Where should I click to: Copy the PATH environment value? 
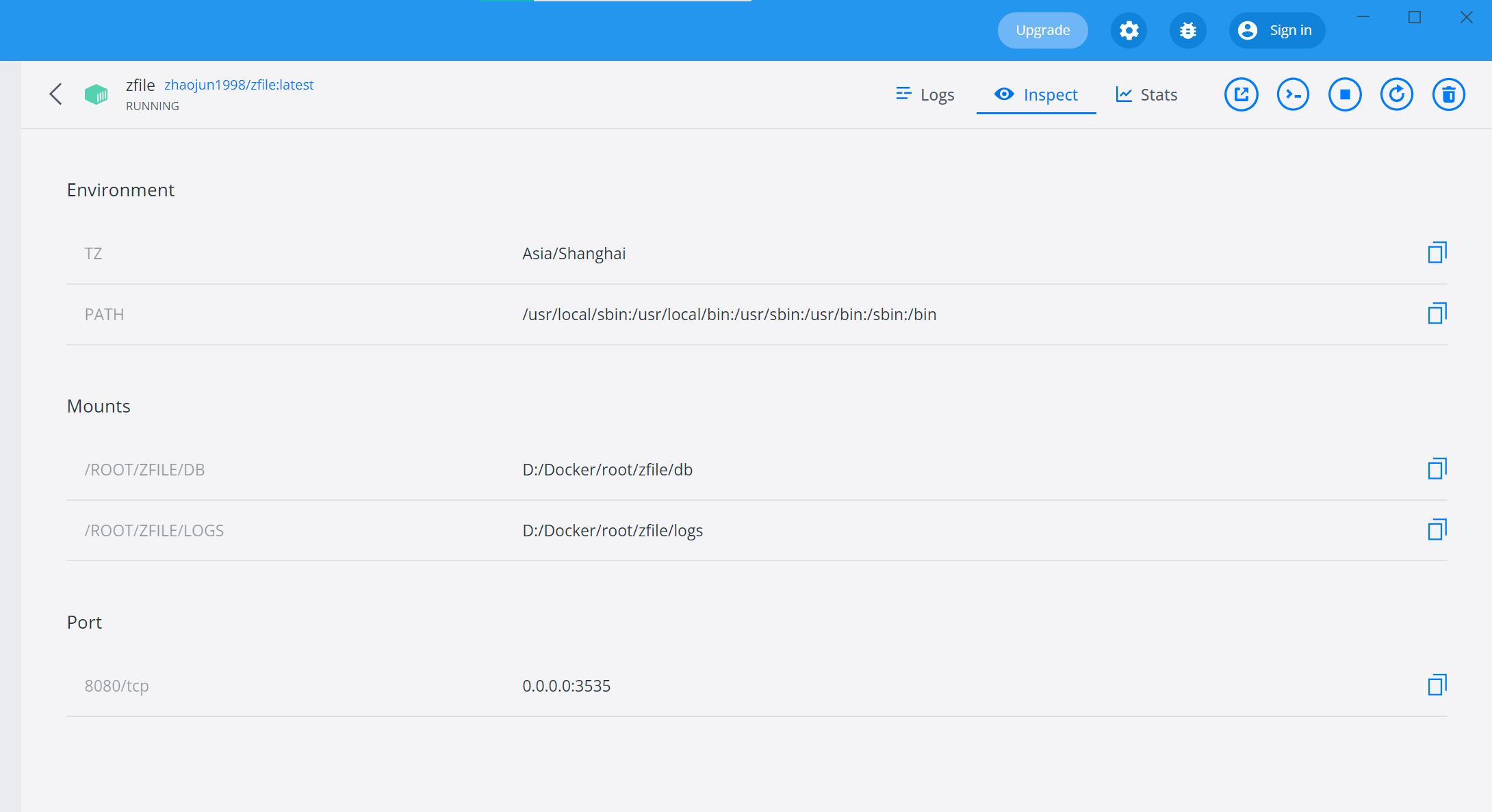(1437, 314)
